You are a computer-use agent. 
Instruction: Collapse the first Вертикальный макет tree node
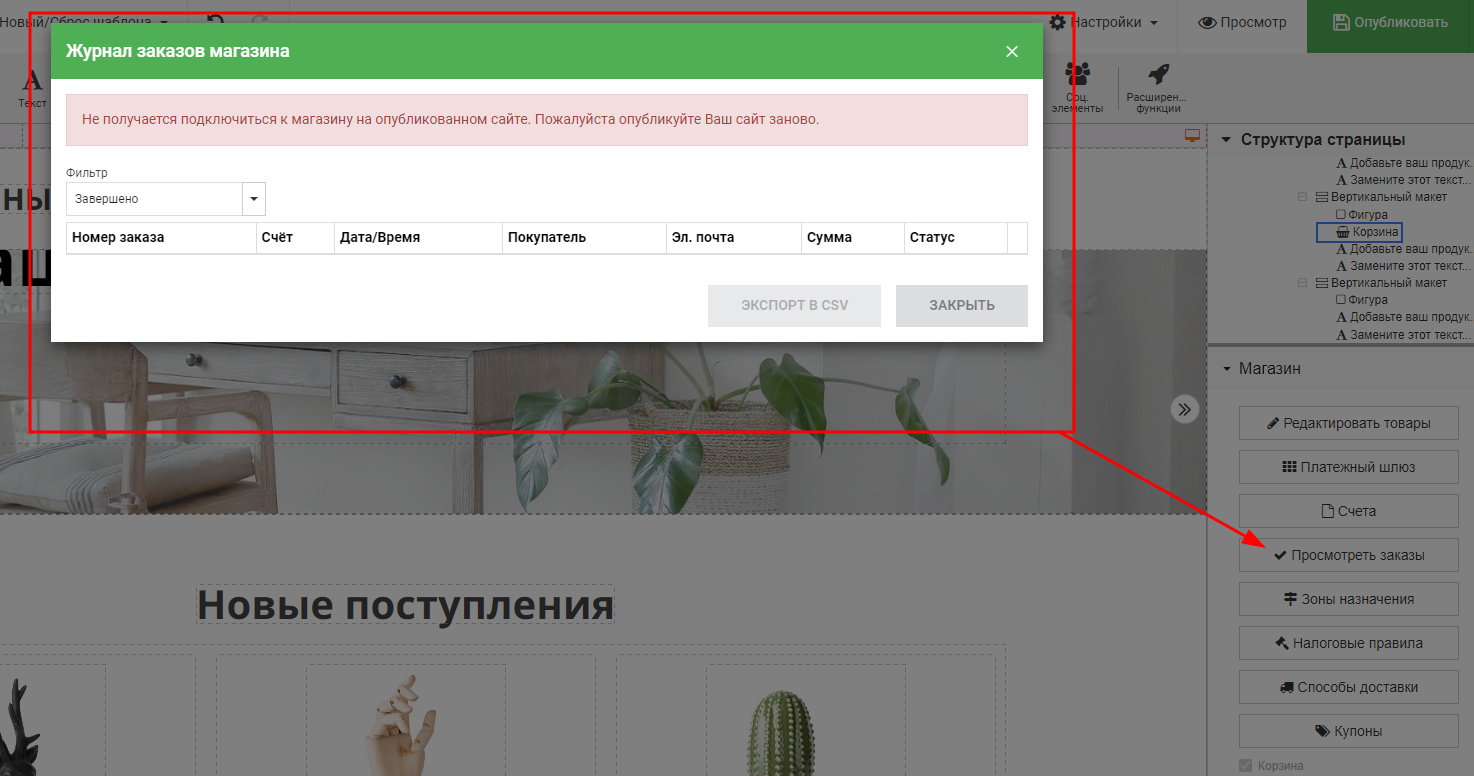1303,198
